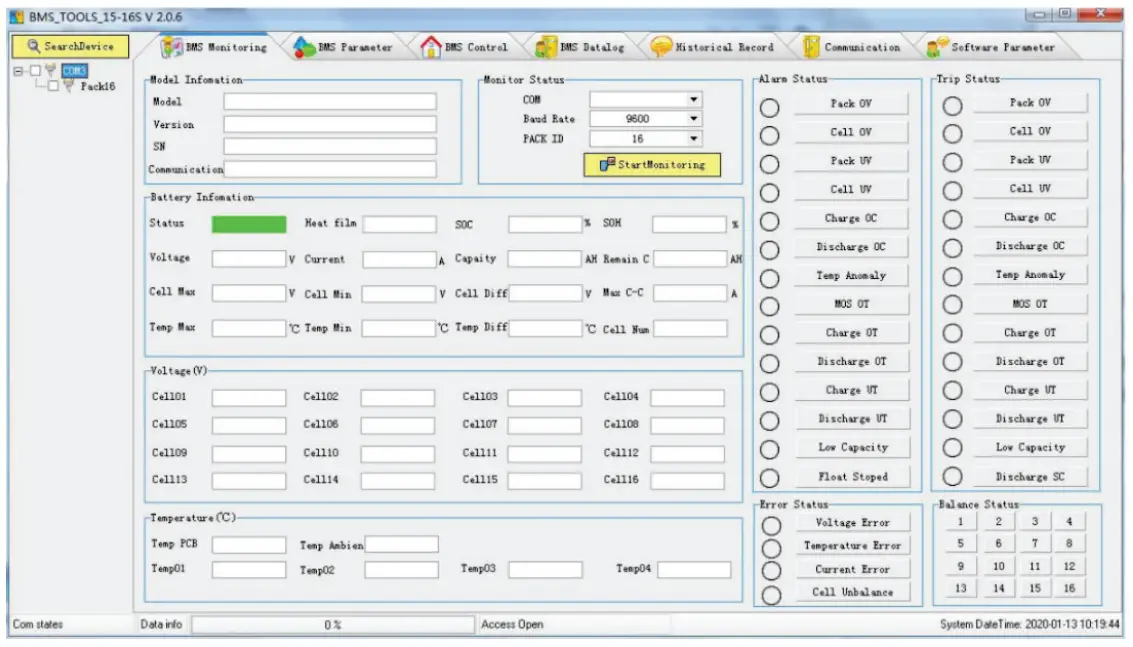Click the Pack16 device icon

pyautogui.click(x=69, y=85)
